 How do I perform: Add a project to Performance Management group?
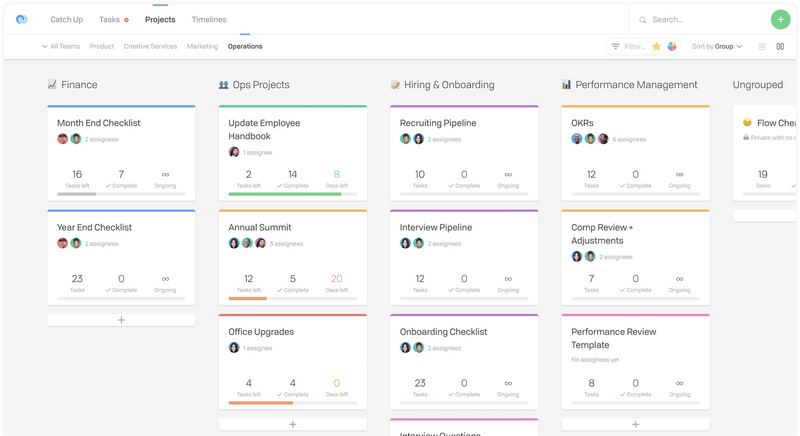point(636,424)
